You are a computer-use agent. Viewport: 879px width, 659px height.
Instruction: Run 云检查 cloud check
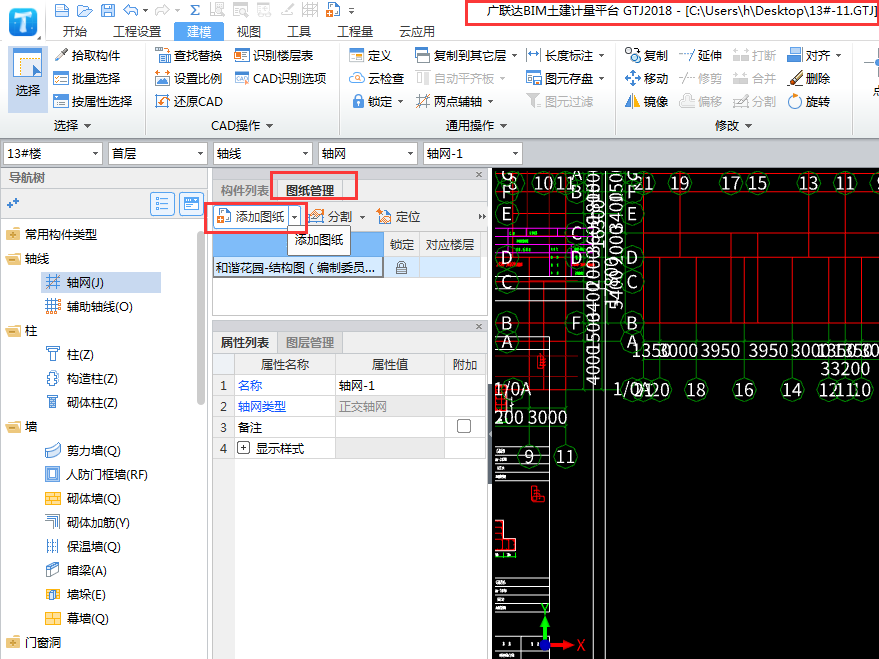pos(376,78)
